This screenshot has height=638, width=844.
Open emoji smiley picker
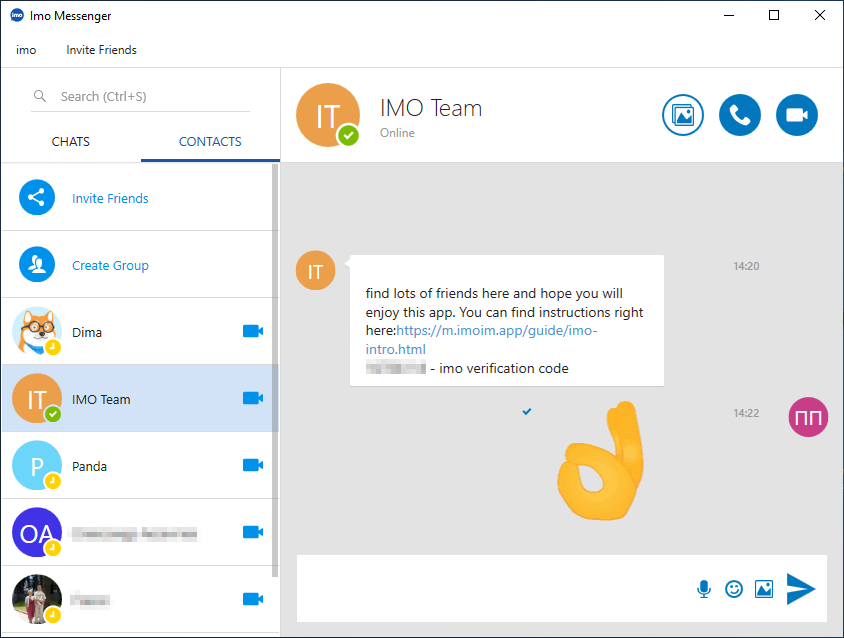point(734,589)
